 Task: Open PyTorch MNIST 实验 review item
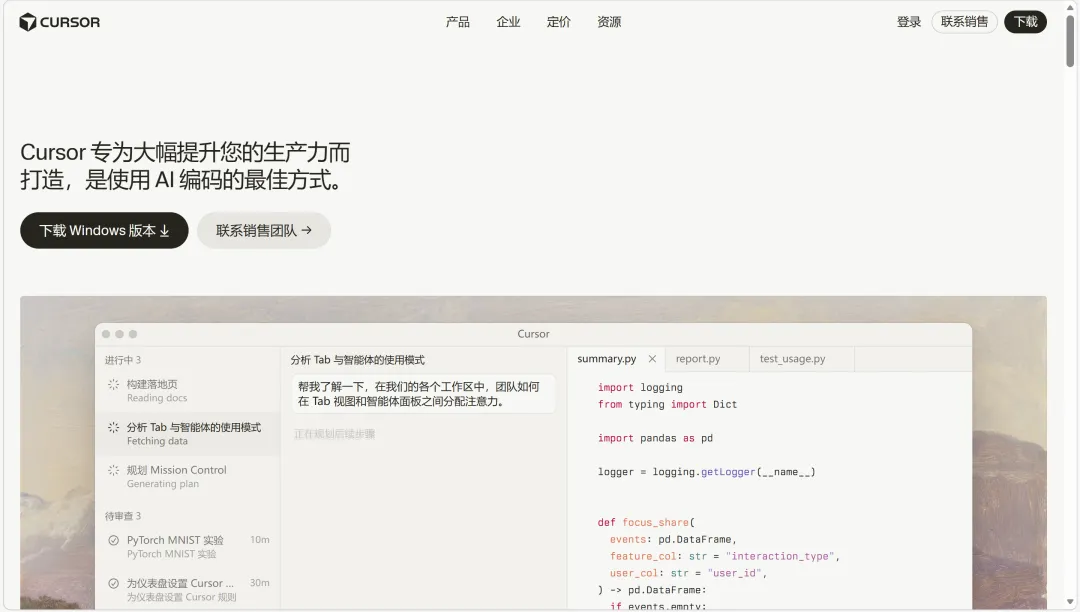tap(187, 547)
